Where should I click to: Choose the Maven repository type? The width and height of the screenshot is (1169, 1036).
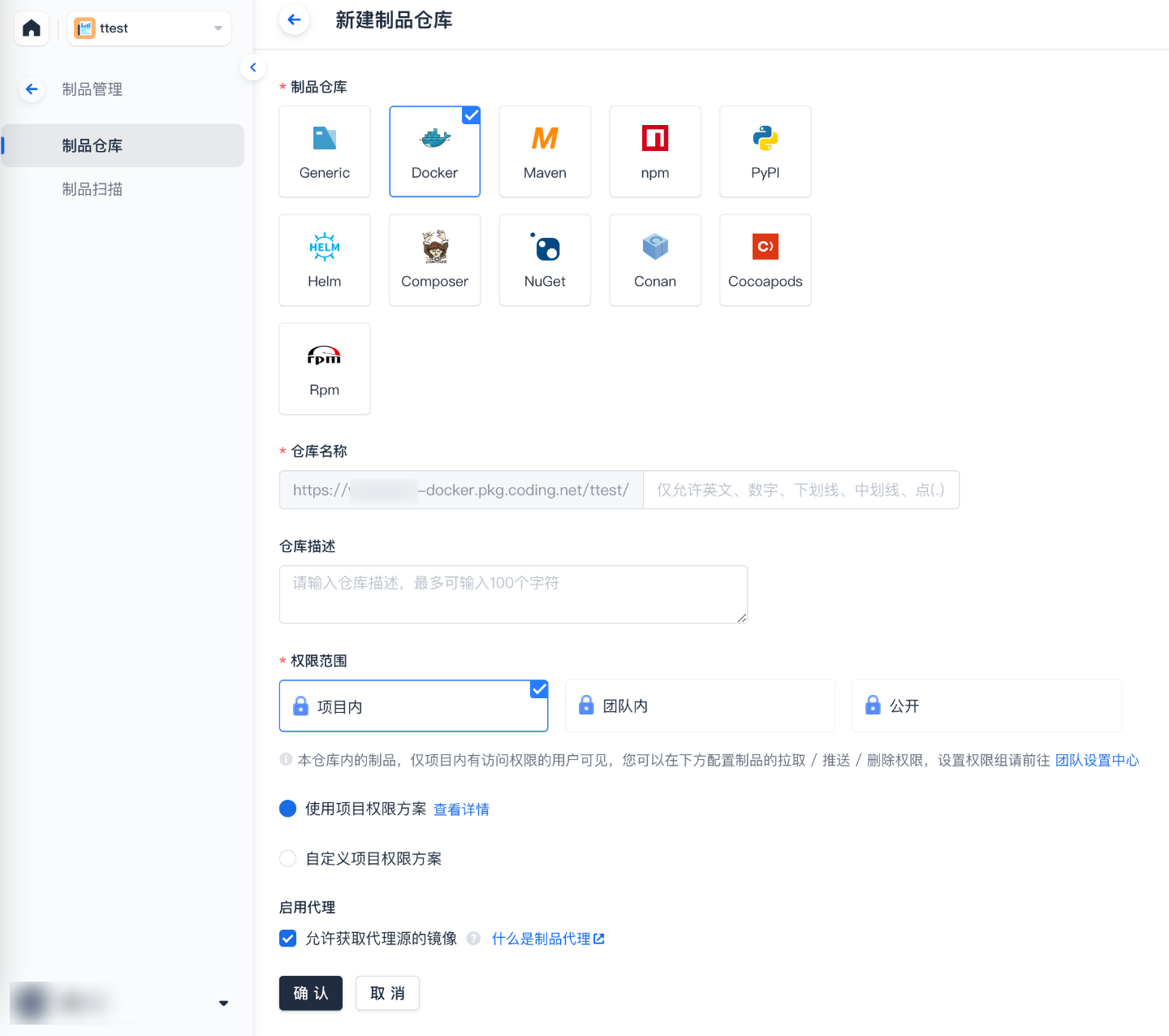(x=545, y=151)
